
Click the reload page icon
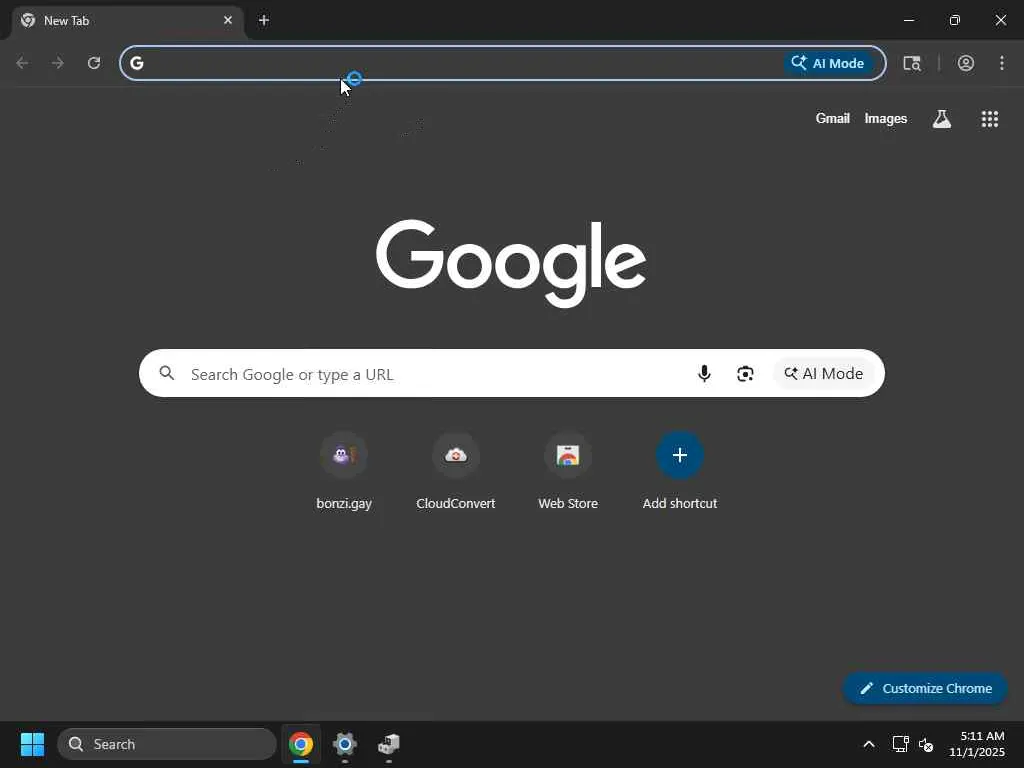tap(94, 63)
